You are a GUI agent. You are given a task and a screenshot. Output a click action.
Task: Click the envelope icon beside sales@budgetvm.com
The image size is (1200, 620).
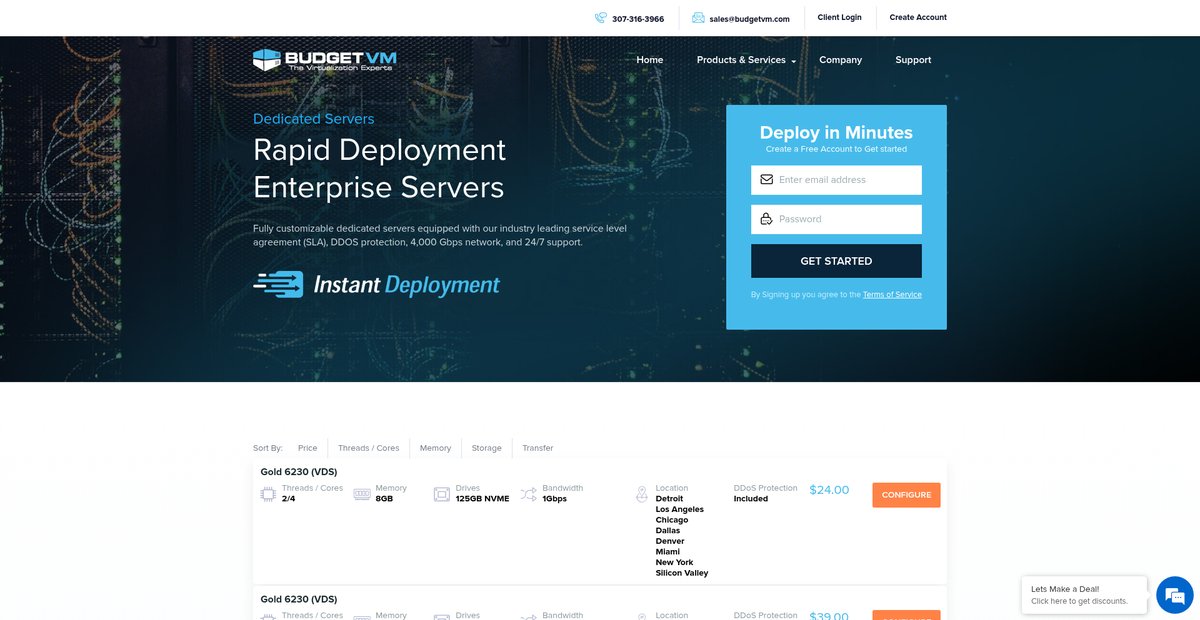pyautogui.click(x=698, y=18)
